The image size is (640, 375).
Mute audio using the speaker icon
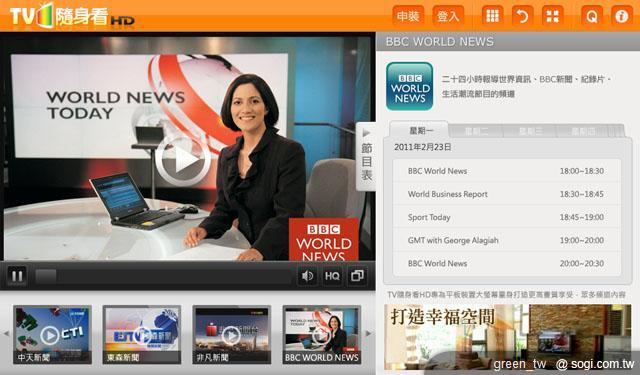[x=307, y=276]
